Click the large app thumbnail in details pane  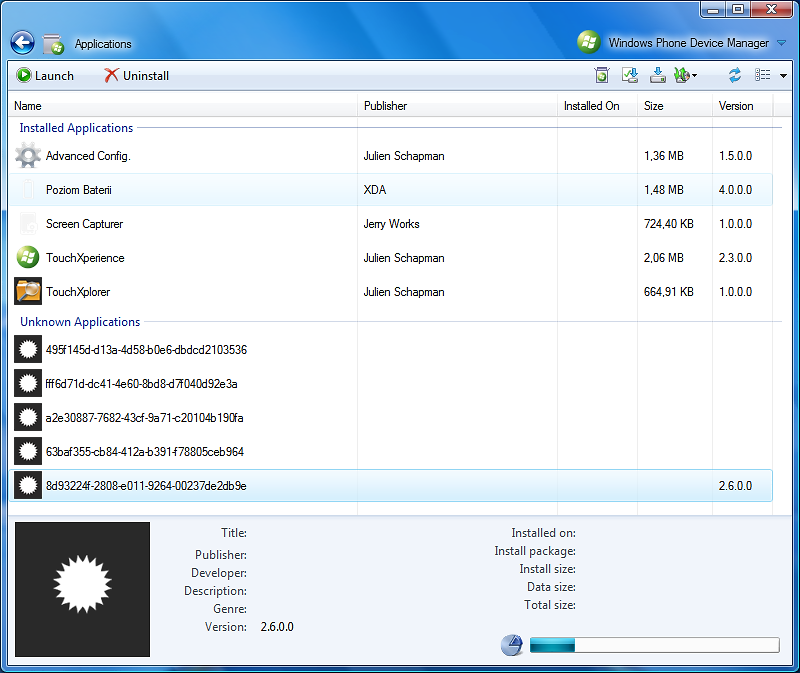[83, 589]
